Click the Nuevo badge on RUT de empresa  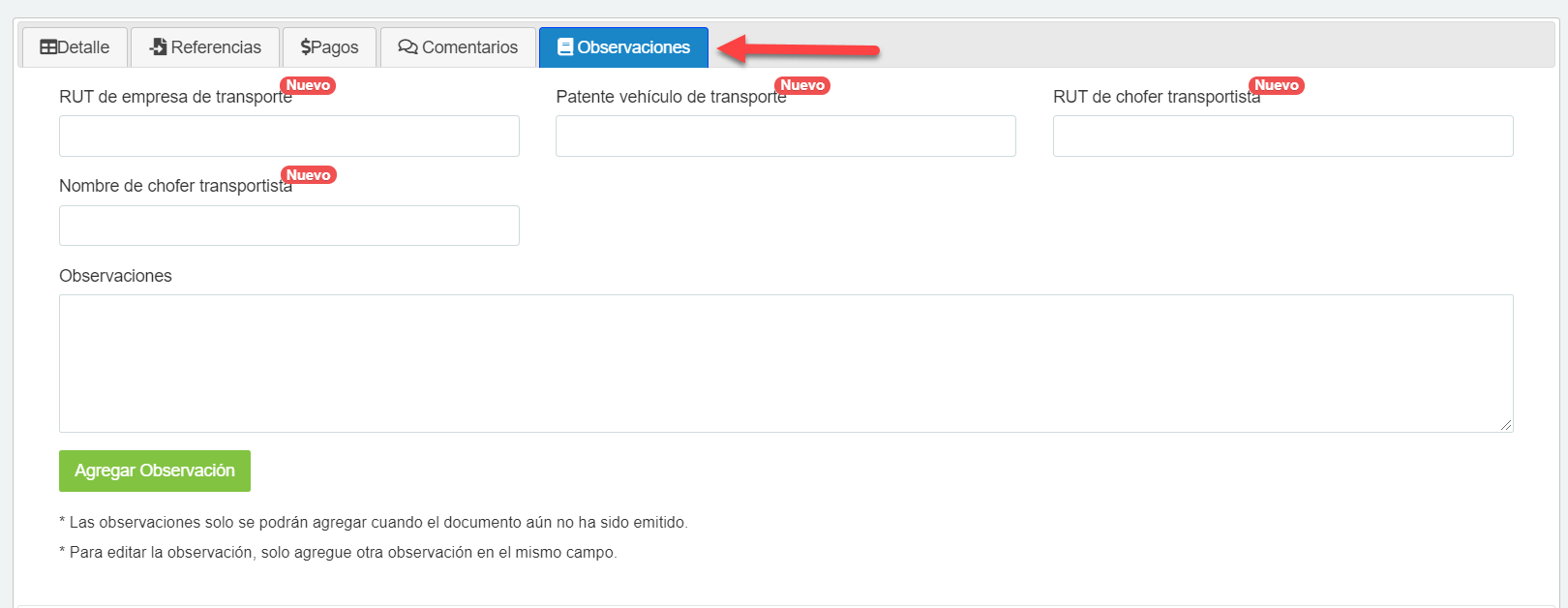coord(308,85)
